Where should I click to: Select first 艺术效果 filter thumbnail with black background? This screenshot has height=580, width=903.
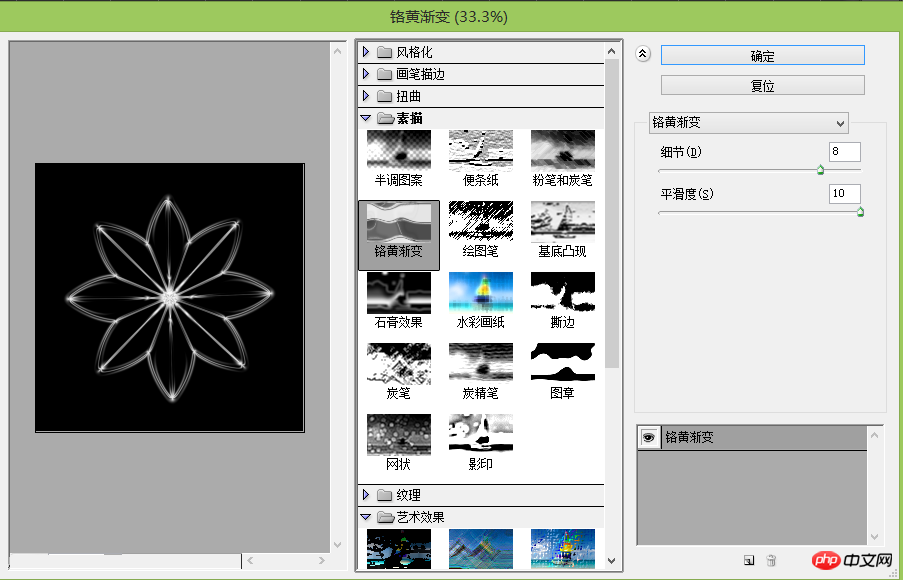(399, 548)
